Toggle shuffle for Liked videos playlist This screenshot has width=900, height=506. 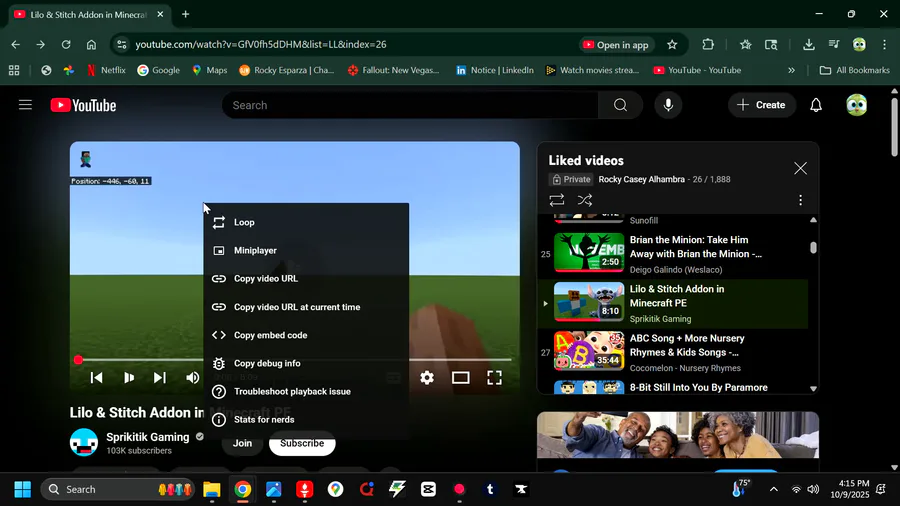[584, 200]
